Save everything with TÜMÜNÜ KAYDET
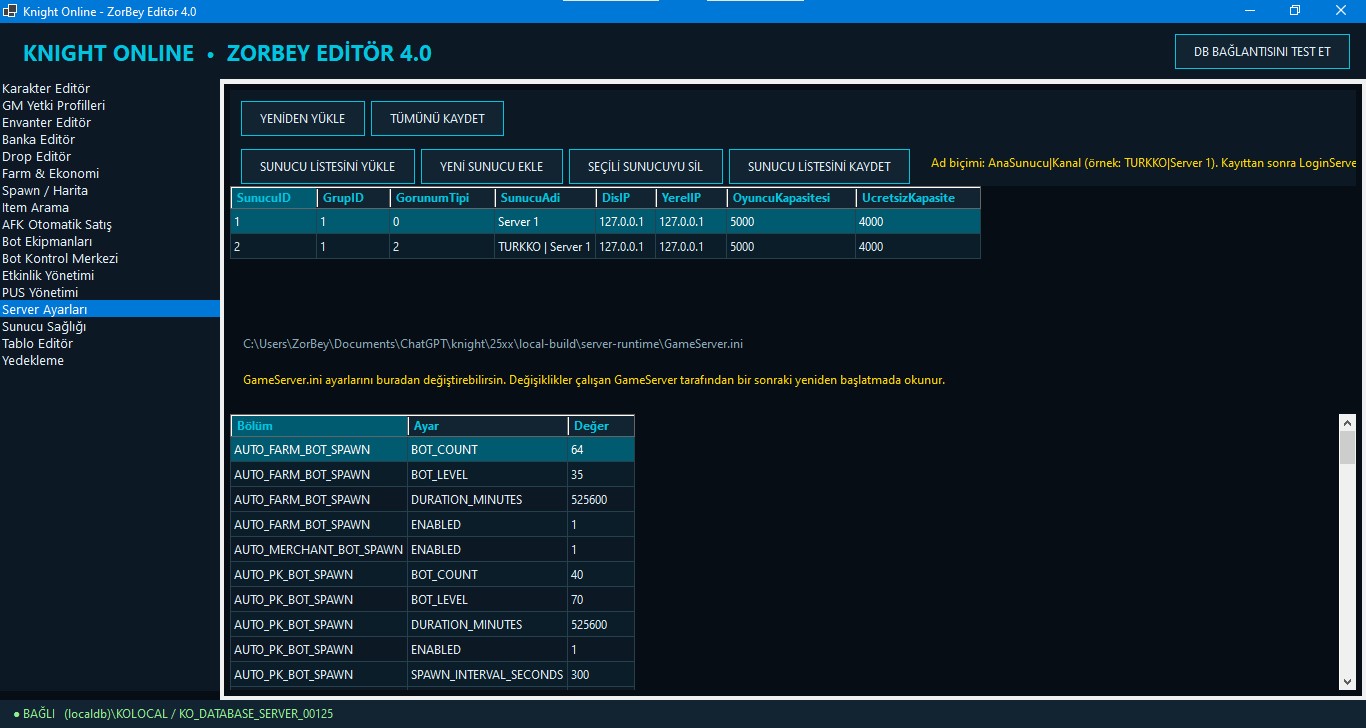 tap(437, 118)
